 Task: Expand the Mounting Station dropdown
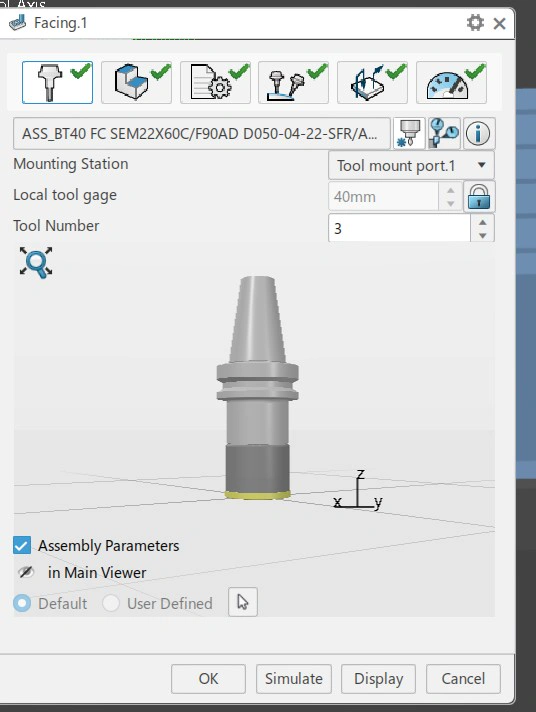[411, 165]
